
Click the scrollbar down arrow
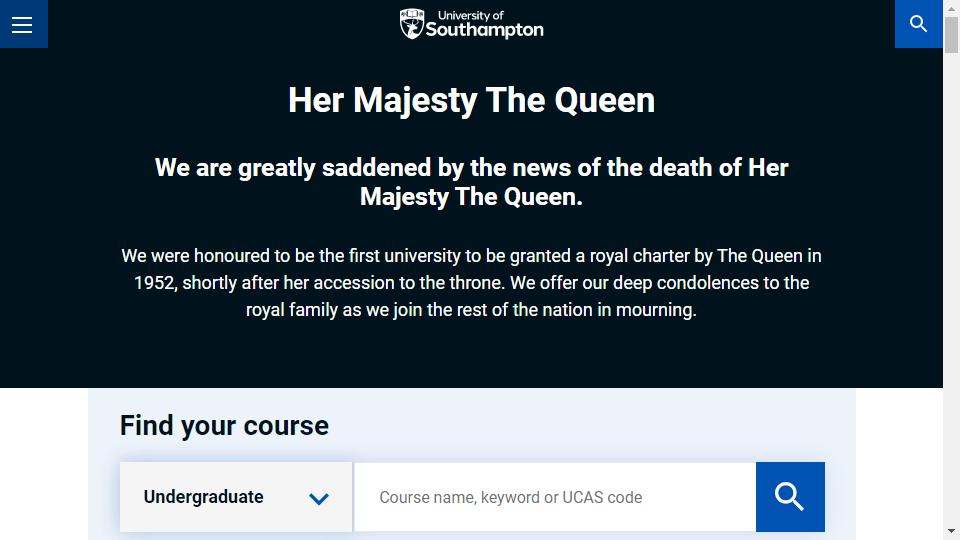point(951,531)
